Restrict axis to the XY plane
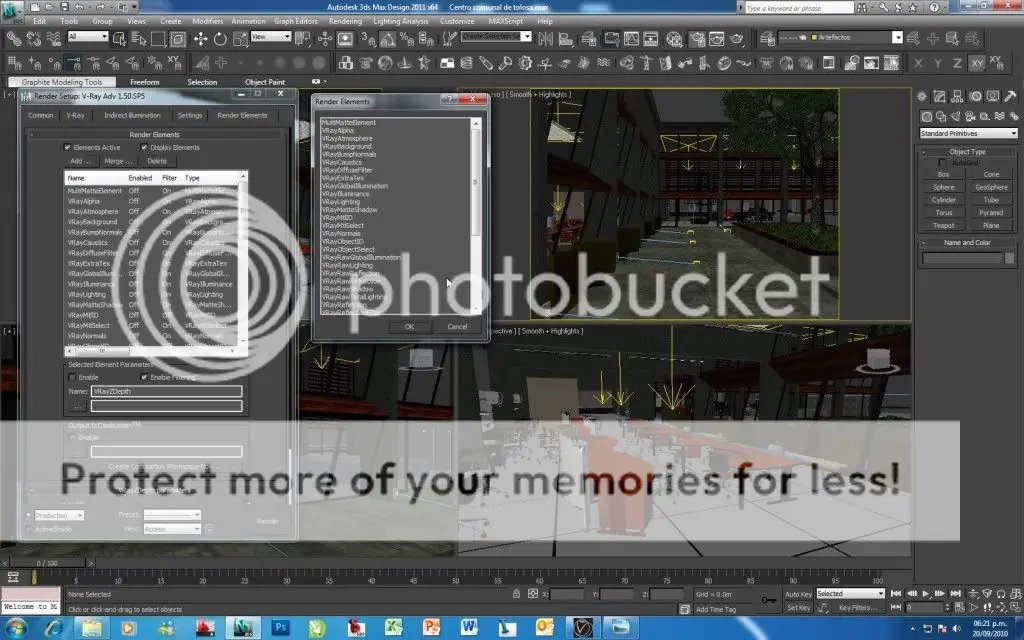Image resolution: width=1024 pixels, height=640 pixels. tap(977, 63)
